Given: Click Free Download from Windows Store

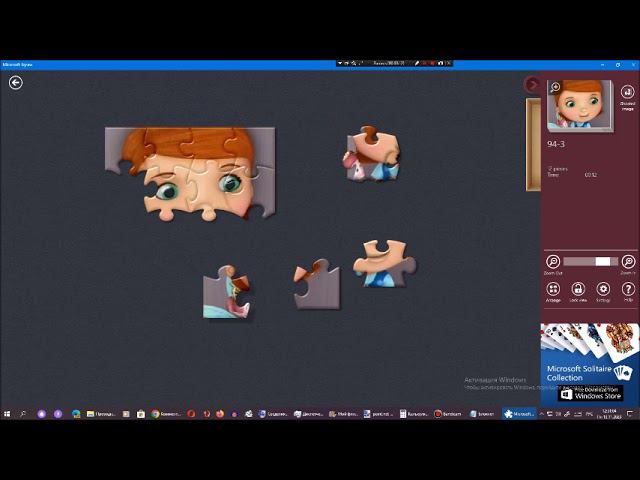Looking at the screenshot, I should pyautogui.click(x=591, y=393).
